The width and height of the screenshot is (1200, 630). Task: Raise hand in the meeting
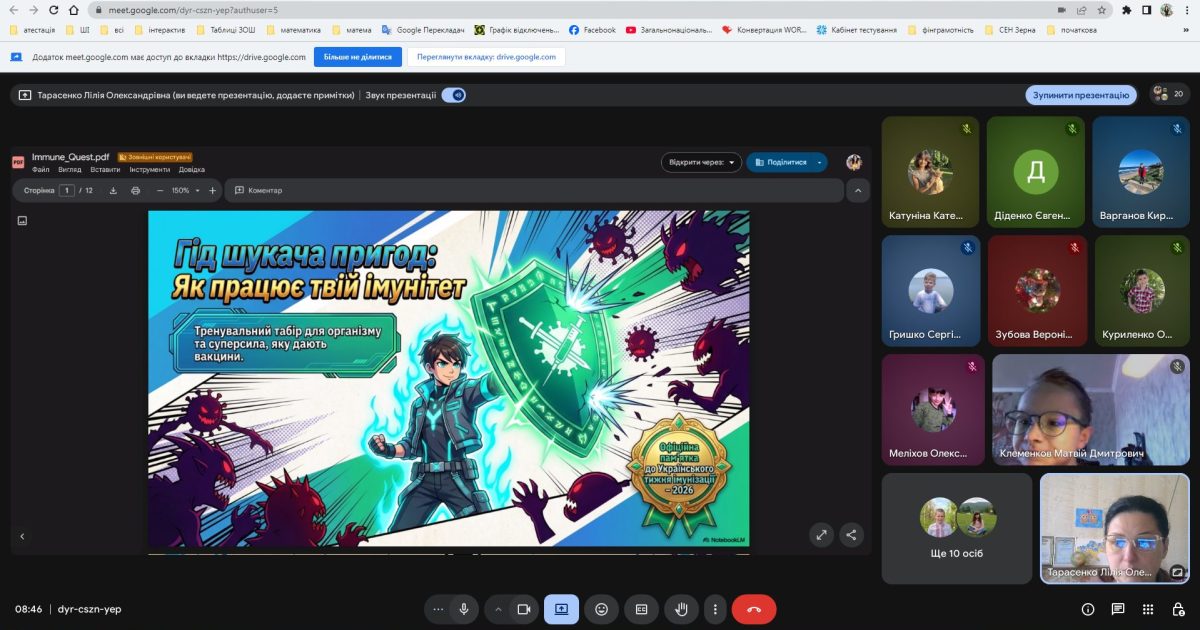pyautogui.click(x=681, y=609)
